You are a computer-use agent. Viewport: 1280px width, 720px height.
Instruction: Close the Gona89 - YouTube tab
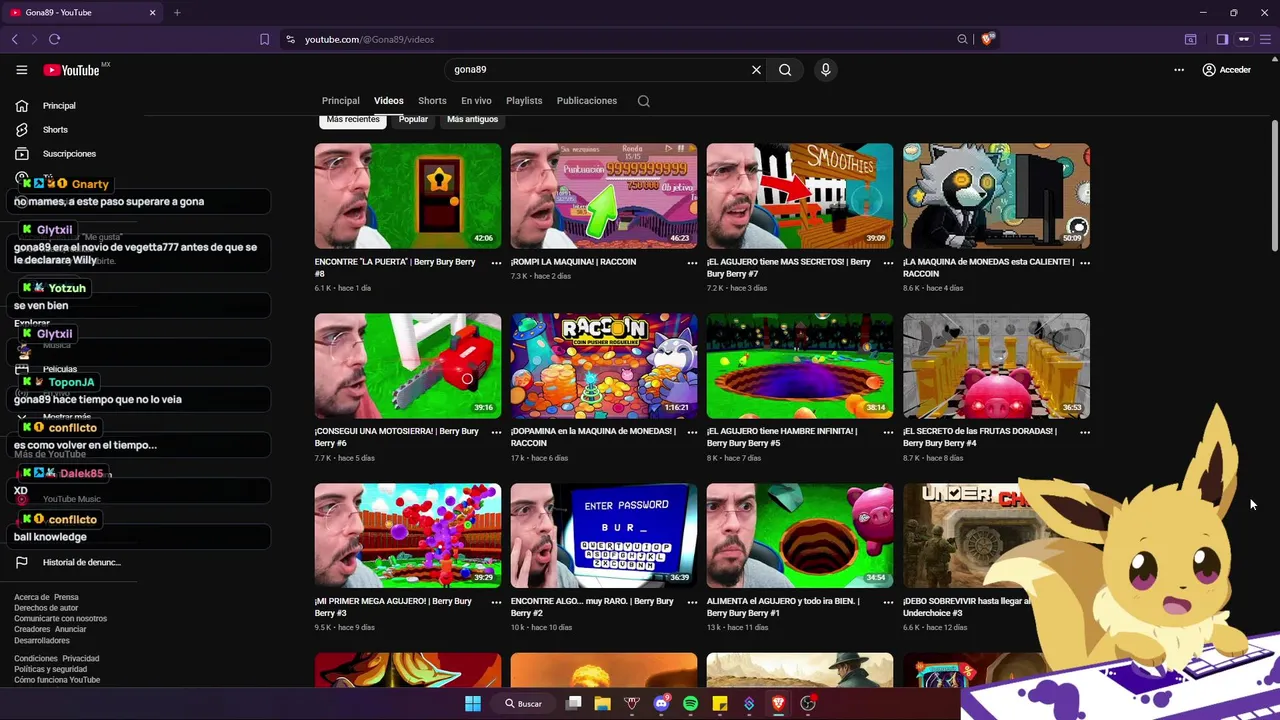pyautogui.click(x=153, y=13)
